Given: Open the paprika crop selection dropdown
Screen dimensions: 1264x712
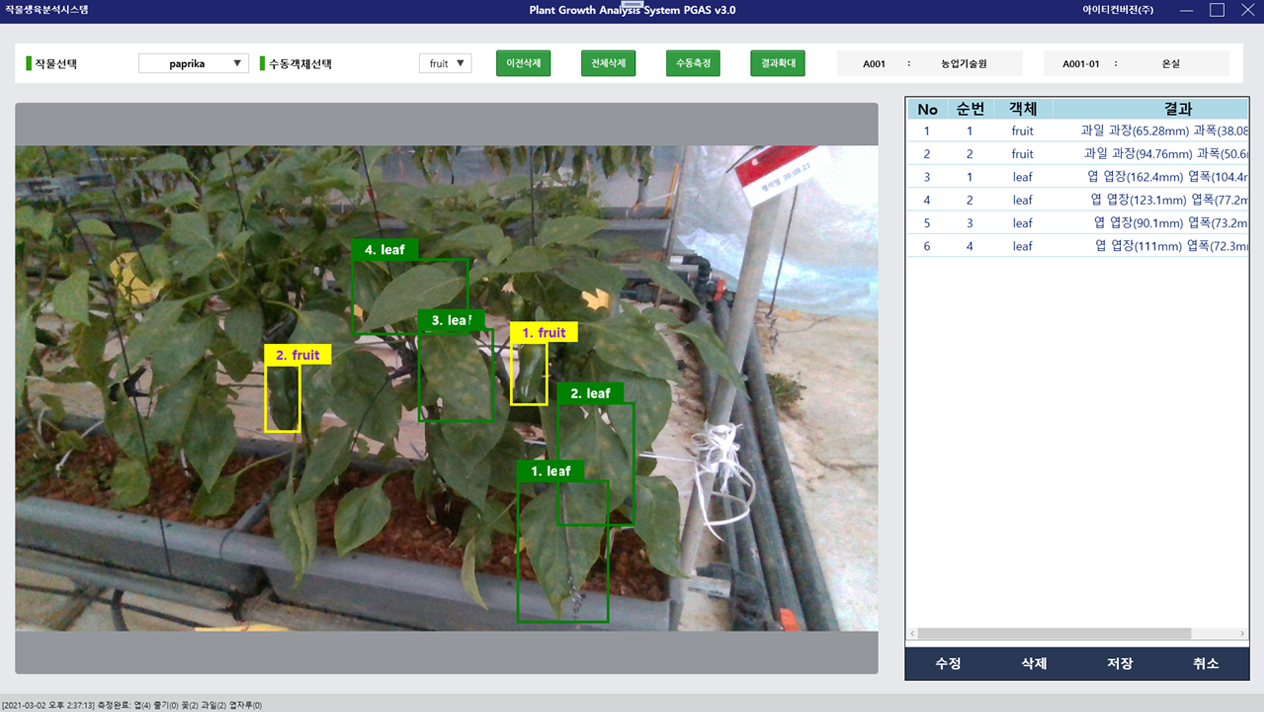Looking at the screenshot, I should point(193,63).
